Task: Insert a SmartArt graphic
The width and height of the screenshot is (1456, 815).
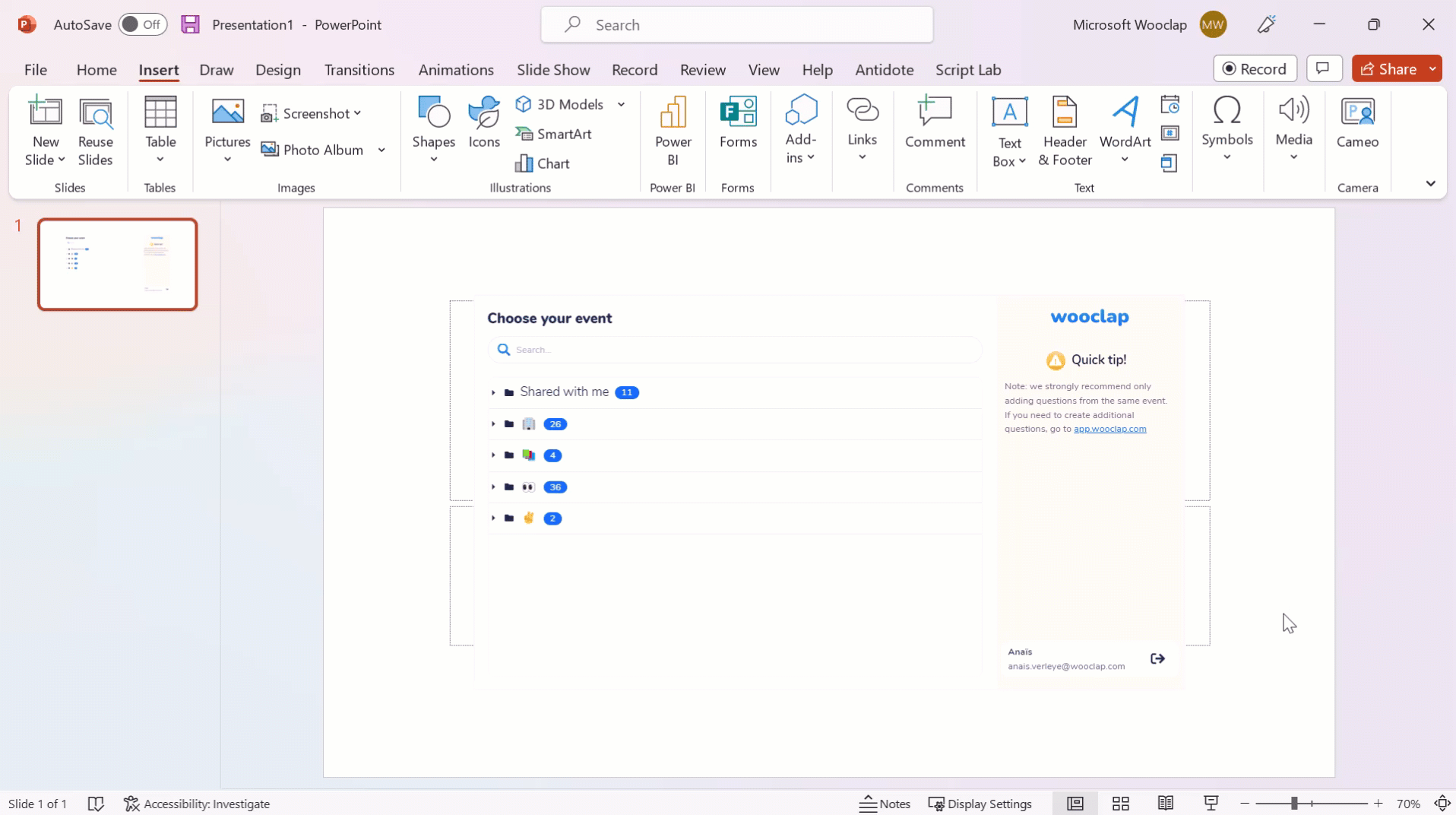Action: pyautogui.click(x=554, y=134)
